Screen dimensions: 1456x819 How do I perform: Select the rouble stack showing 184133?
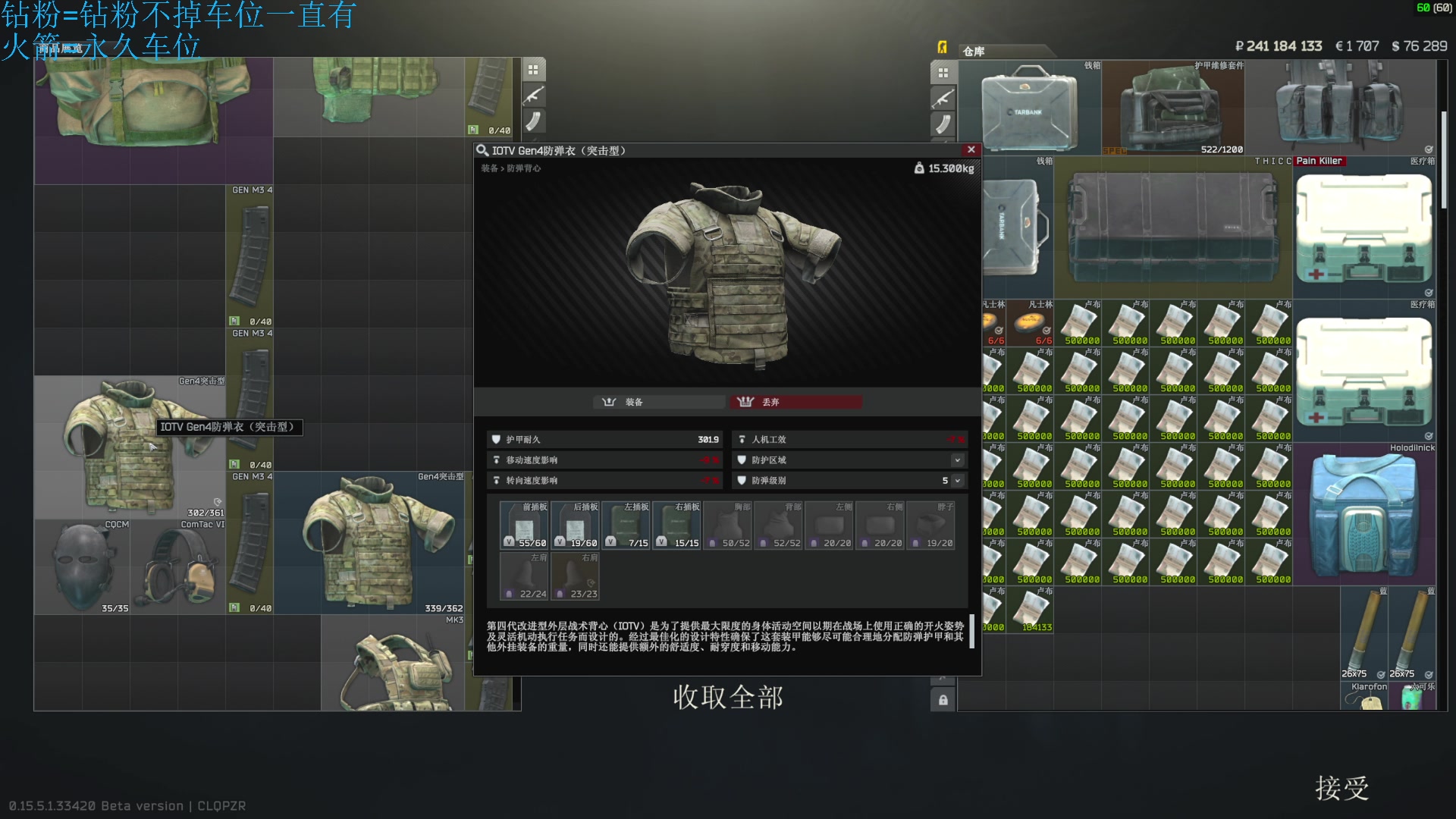(1030, 610)
